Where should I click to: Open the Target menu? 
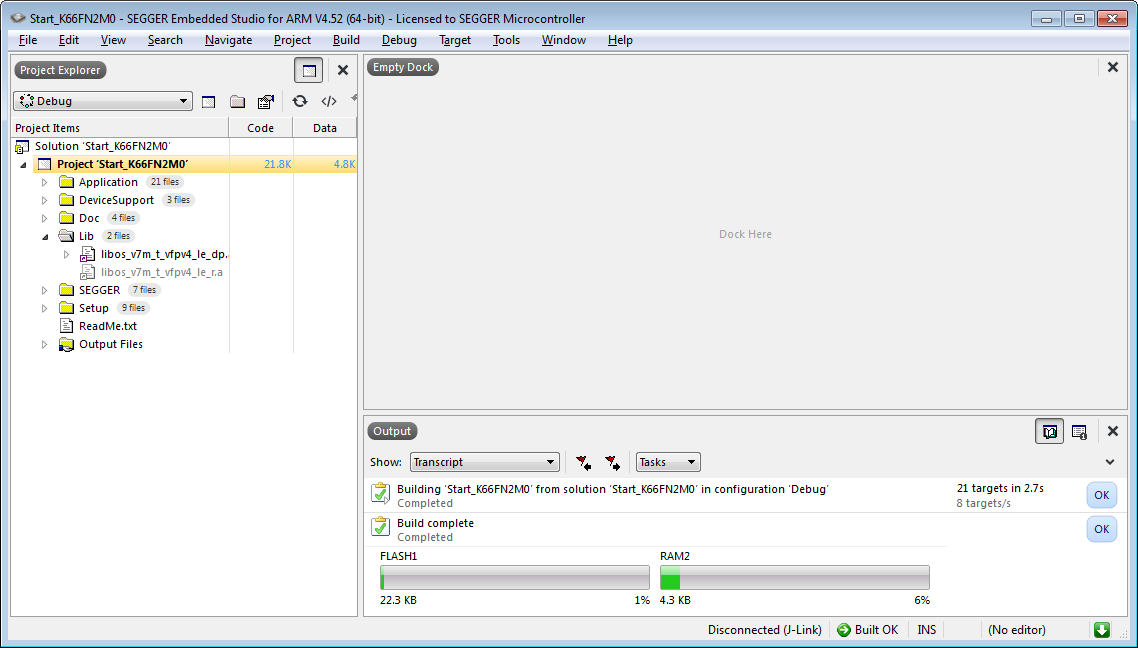pos(454,40)
